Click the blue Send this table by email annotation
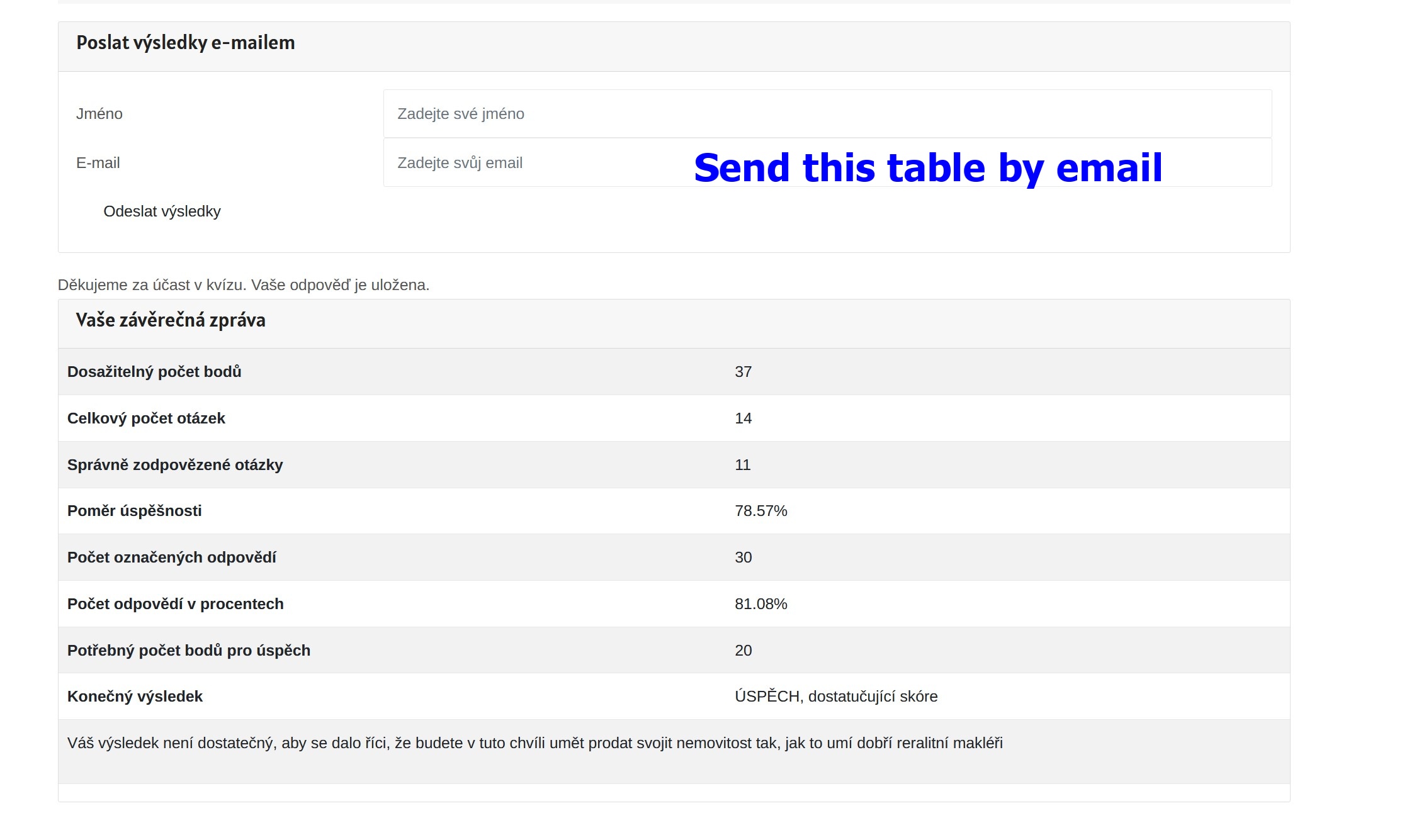This screenshot has width=1402, height=840. [x=928, y=168]
